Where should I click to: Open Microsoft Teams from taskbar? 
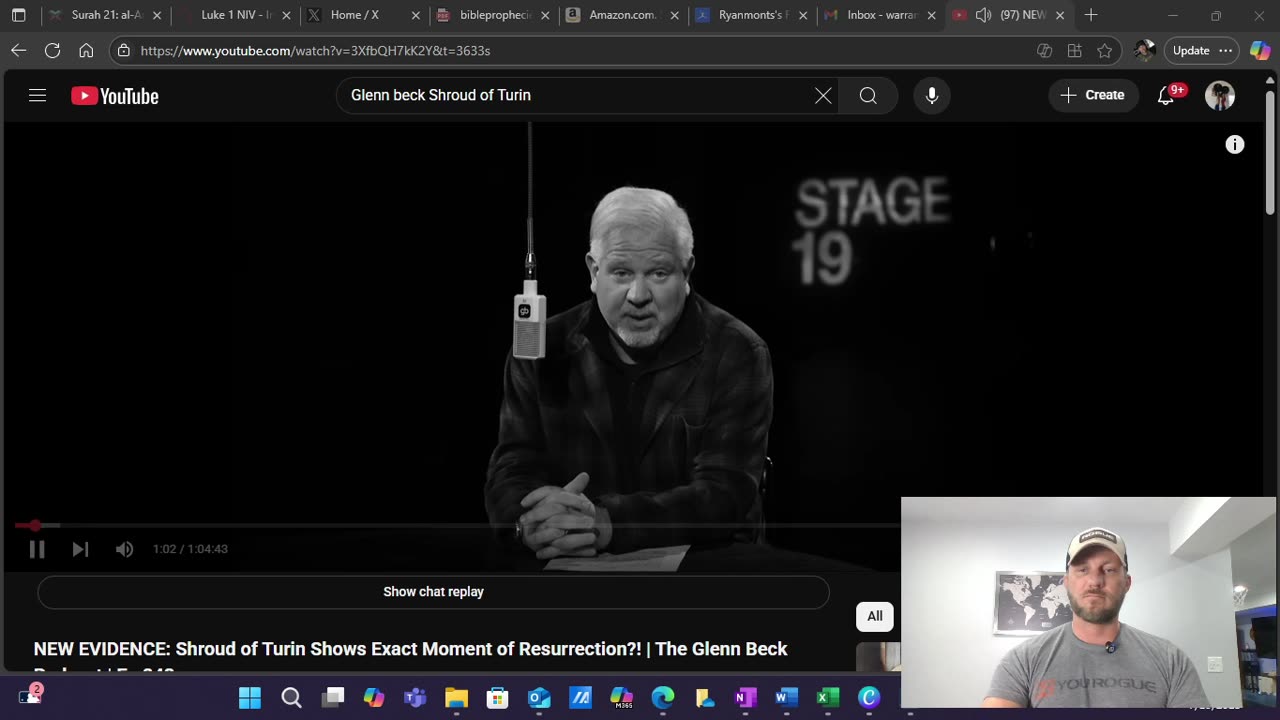(x=415, y=698)
